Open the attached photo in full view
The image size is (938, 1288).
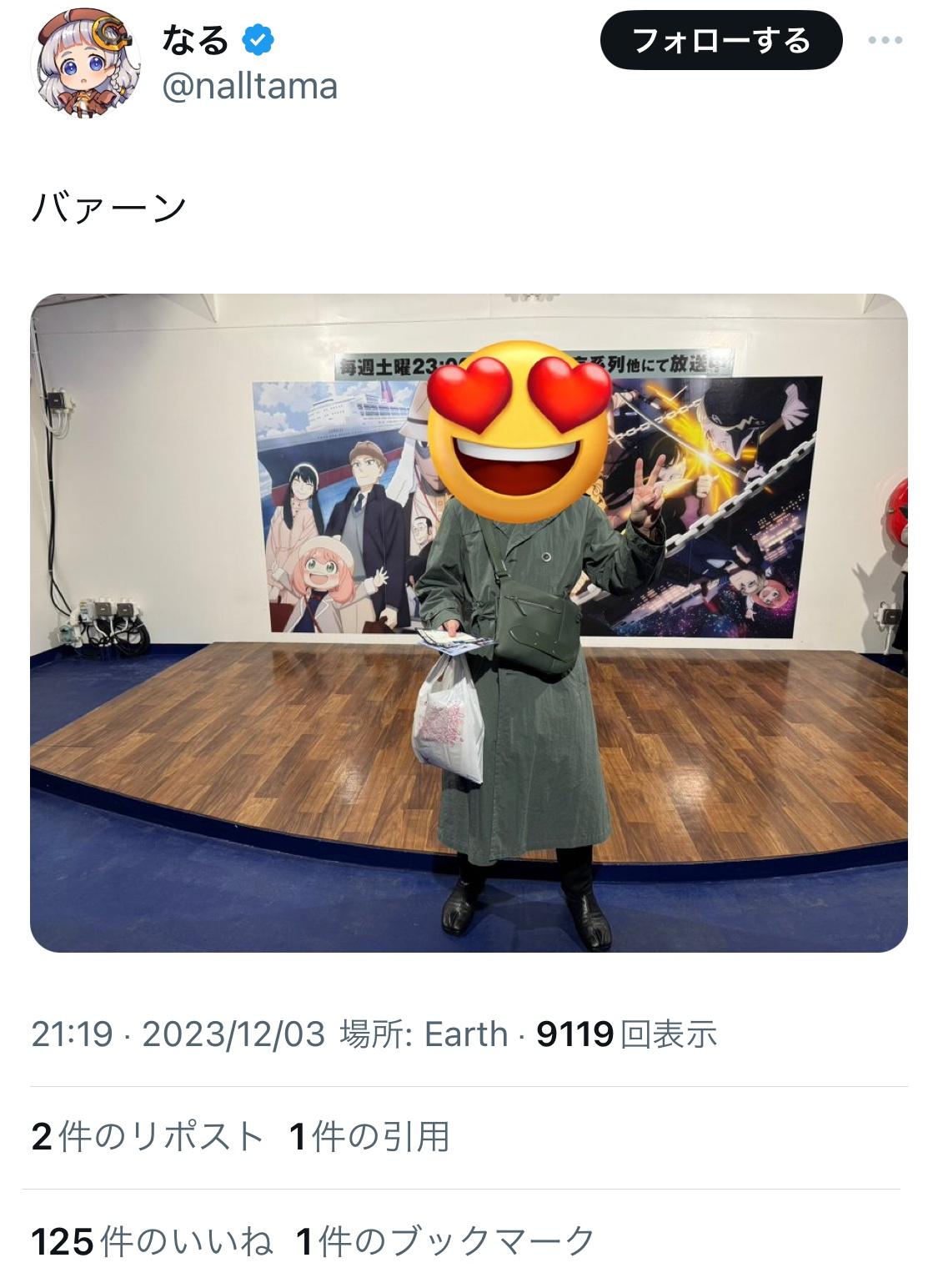(x=469, y=622)
